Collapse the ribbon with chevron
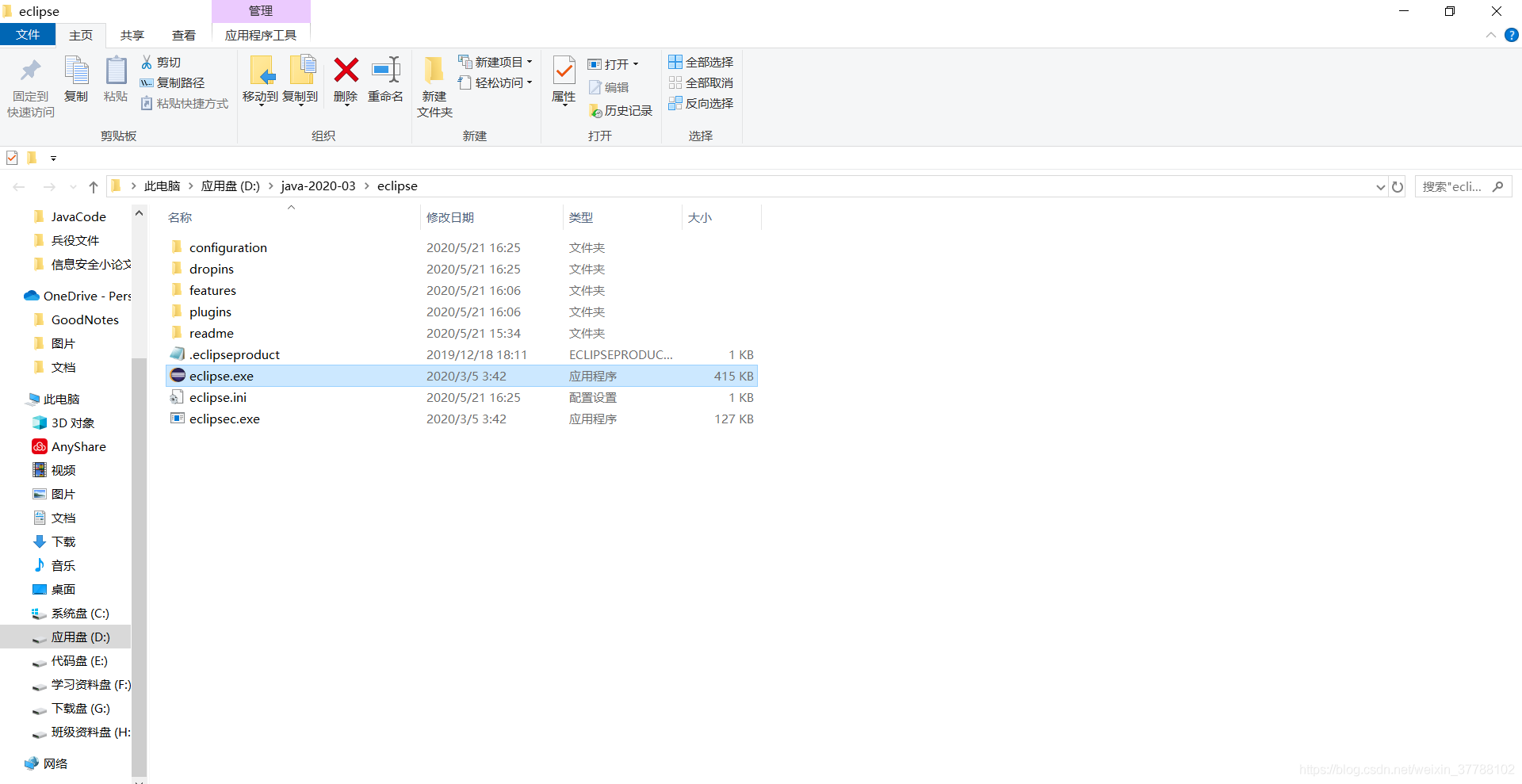 (x=1490, y=35)
